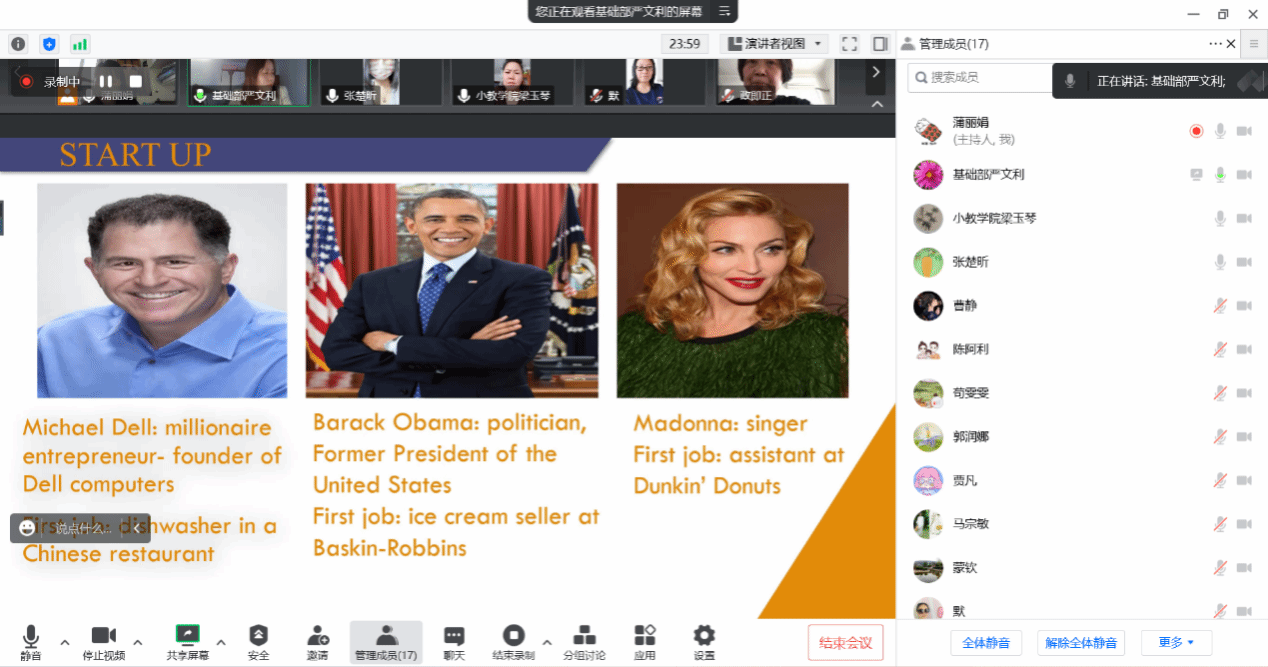
Task: Open 分组讨论 breakout rooms
Action: 584,640
